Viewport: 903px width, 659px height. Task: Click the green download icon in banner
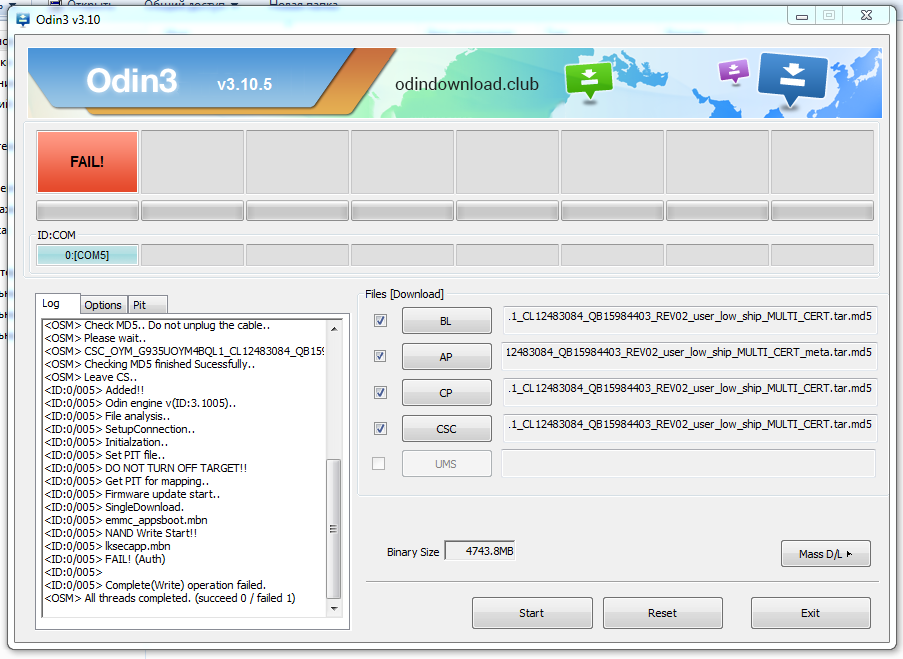coord(589,81)
